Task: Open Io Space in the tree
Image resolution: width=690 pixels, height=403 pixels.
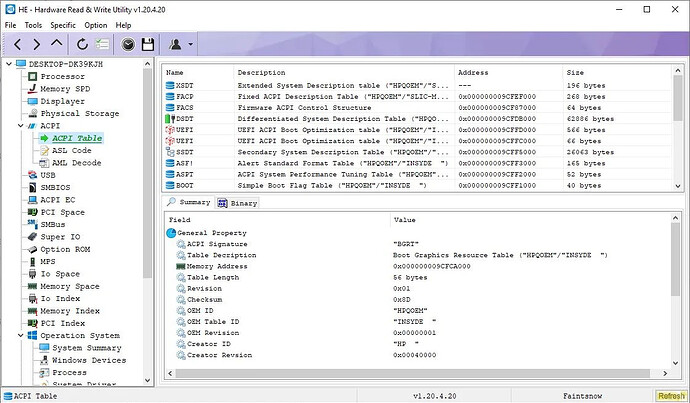Action: pos(60,274)
